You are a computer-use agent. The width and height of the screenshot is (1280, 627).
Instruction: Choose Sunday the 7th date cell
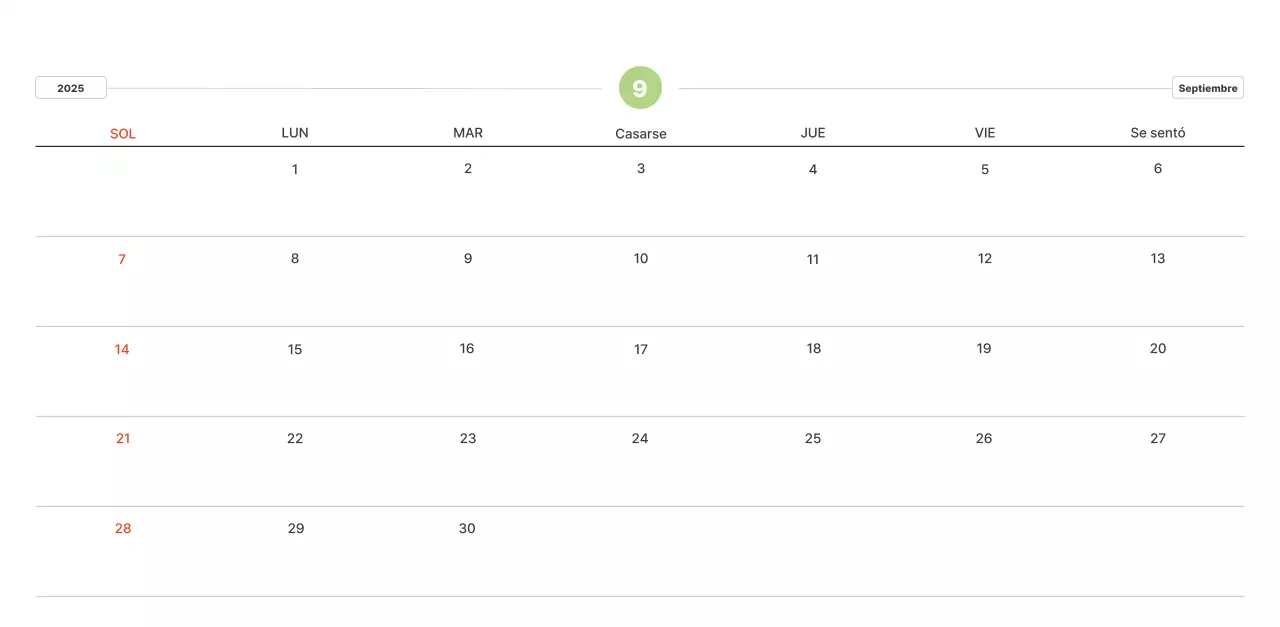pos(122,259)
